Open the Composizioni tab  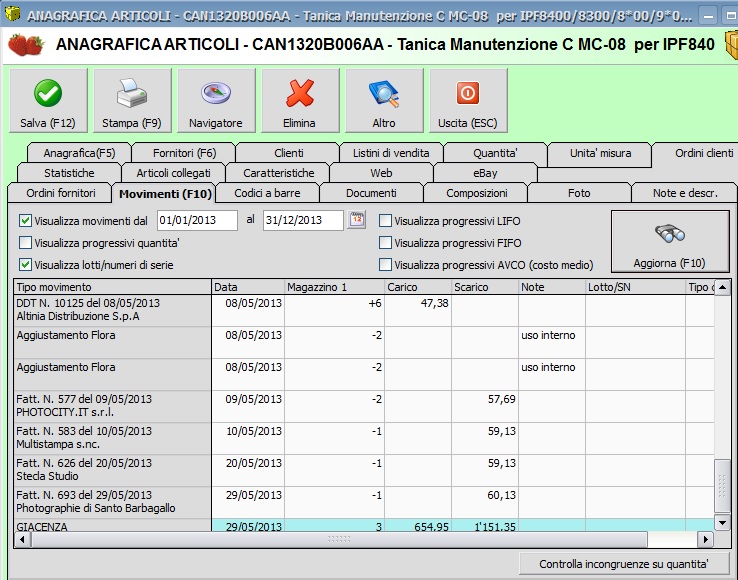point(476,193)
